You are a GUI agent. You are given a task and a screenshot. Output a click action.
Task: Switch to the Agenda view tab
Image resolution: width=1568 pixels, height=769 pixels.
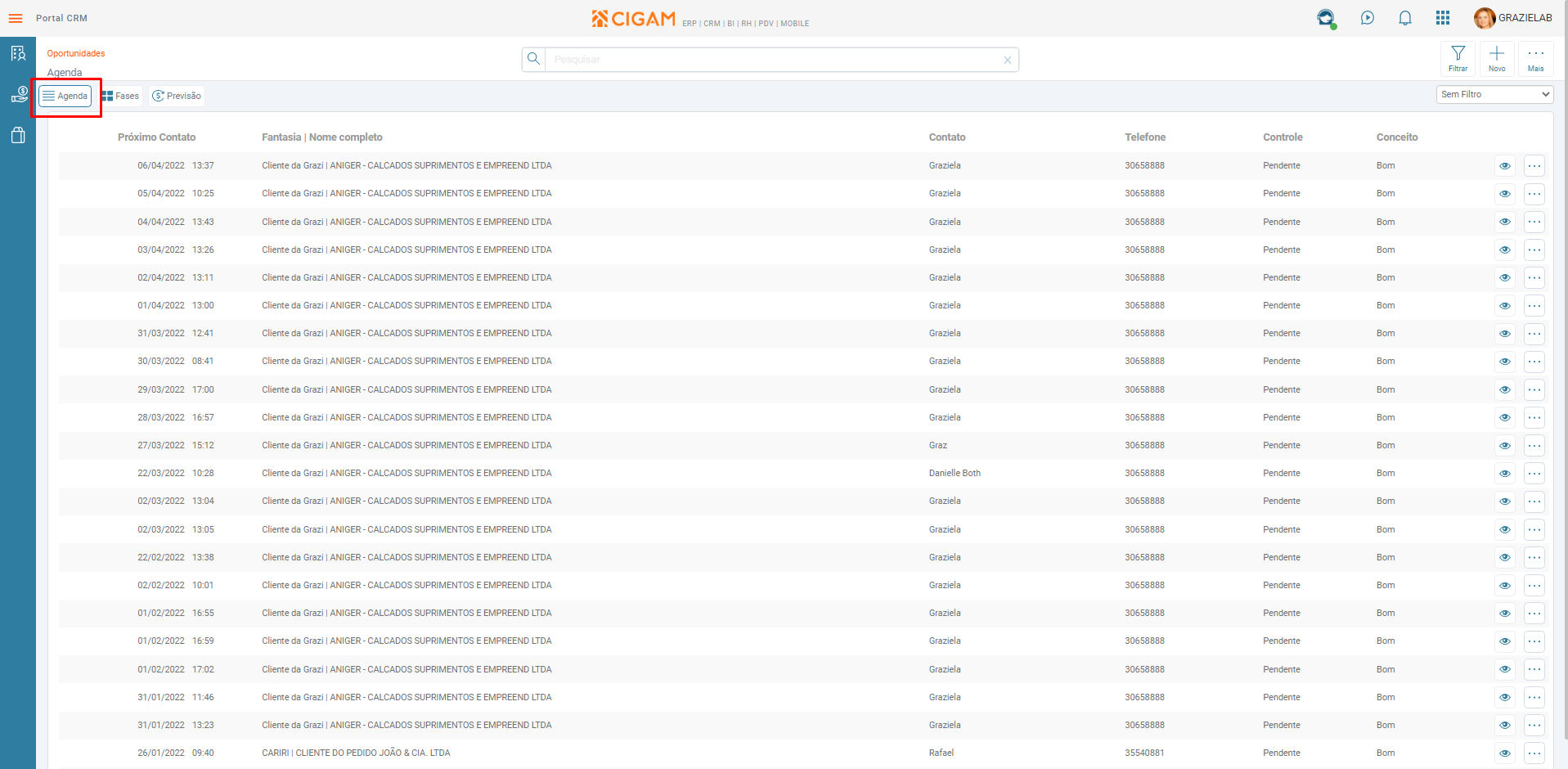[65, 96]
